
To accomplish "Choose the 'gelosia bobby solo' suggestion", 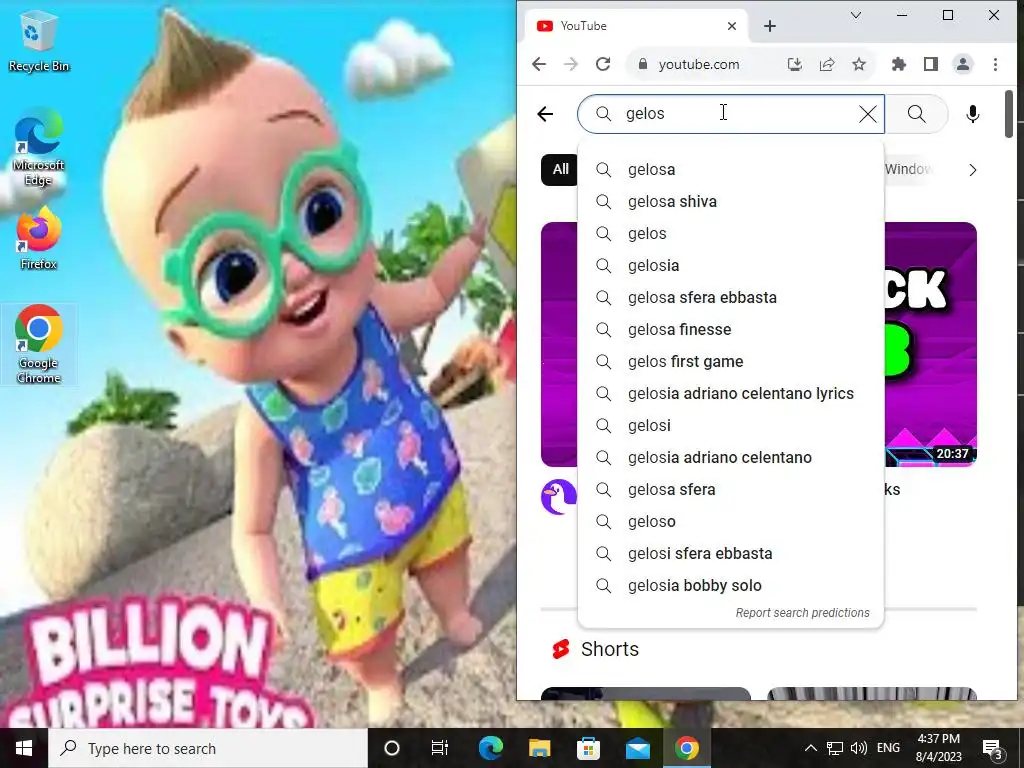I will point(731,586).
